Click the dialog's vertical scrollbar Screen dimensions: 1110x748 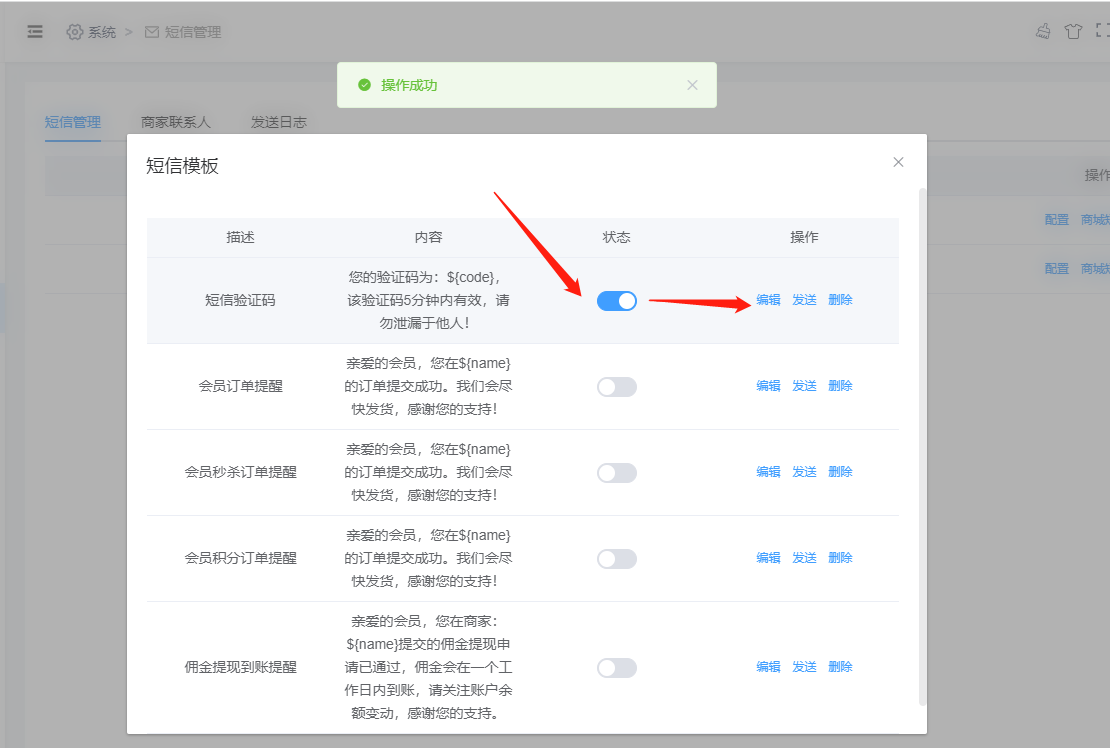coord(922,446)
